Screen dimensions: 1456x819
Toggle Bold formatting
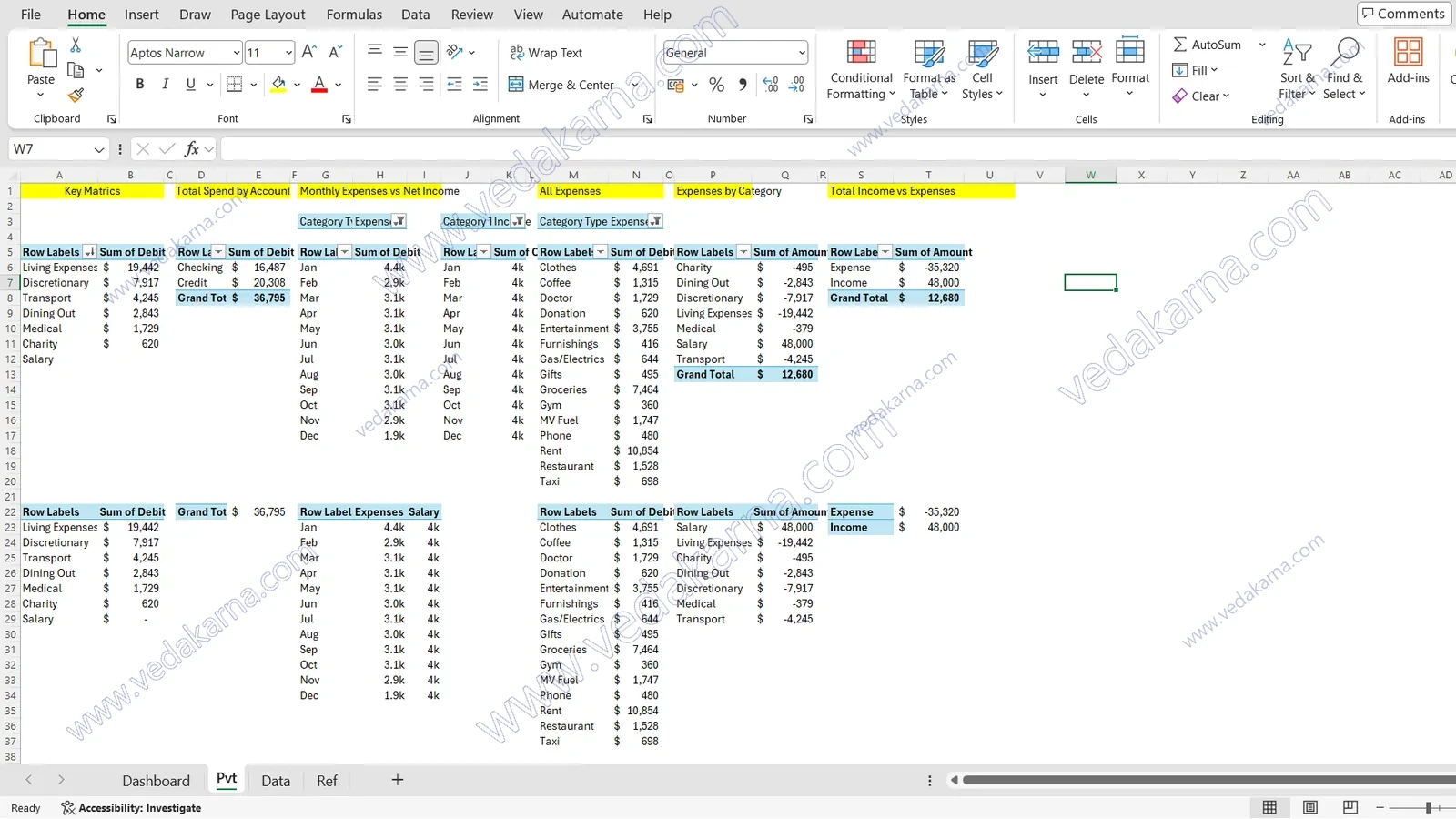[139, 84]
